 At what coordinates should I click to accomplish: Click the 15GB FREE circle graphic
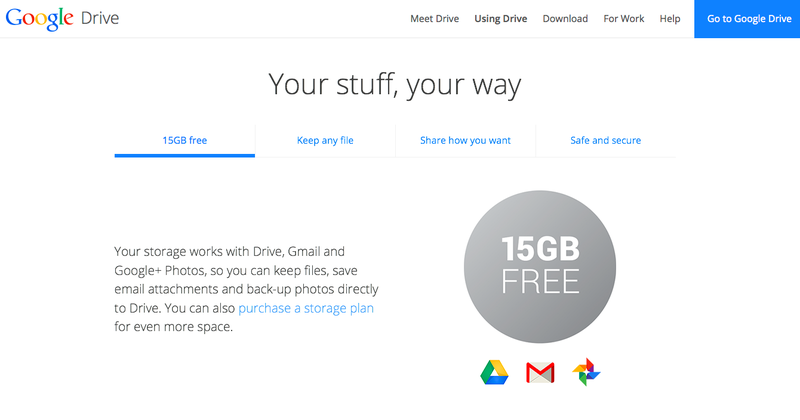click(540, 266)
